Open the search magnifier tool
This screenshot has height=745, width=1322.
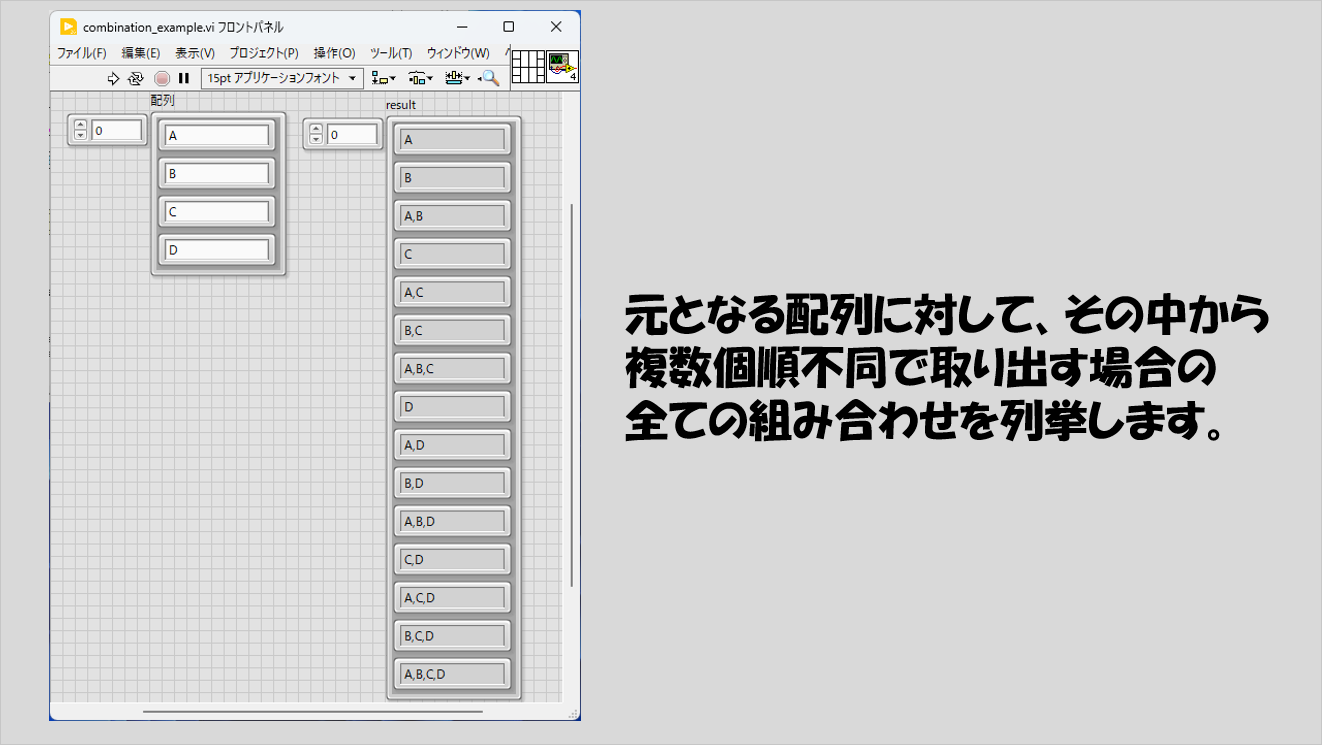coord(489,78)
